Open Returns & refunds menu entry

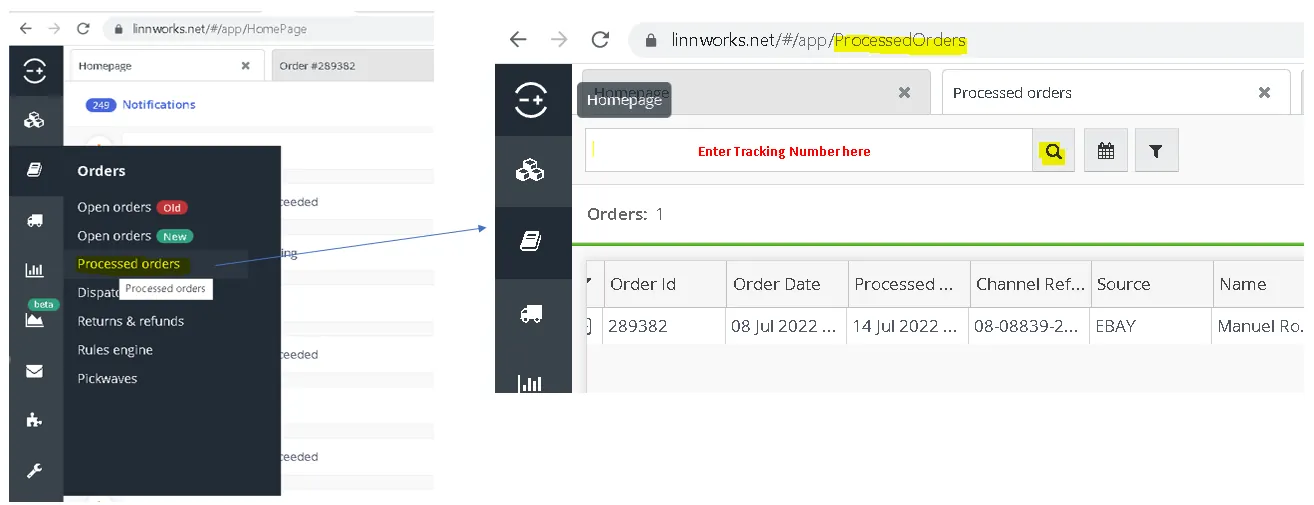pos(131,321)
